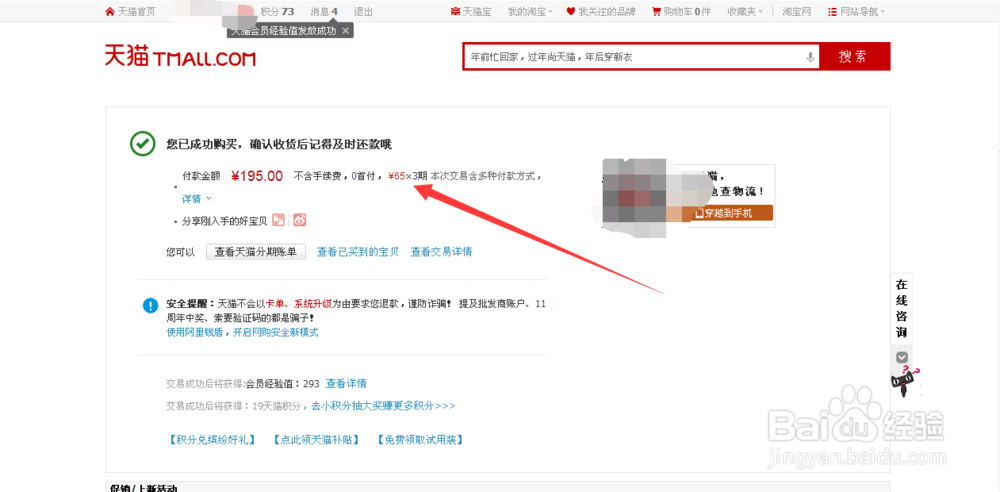The height and width of the screenshot is (492, 1000).
Task: Click the 退出 logout link
Action: 364,11
